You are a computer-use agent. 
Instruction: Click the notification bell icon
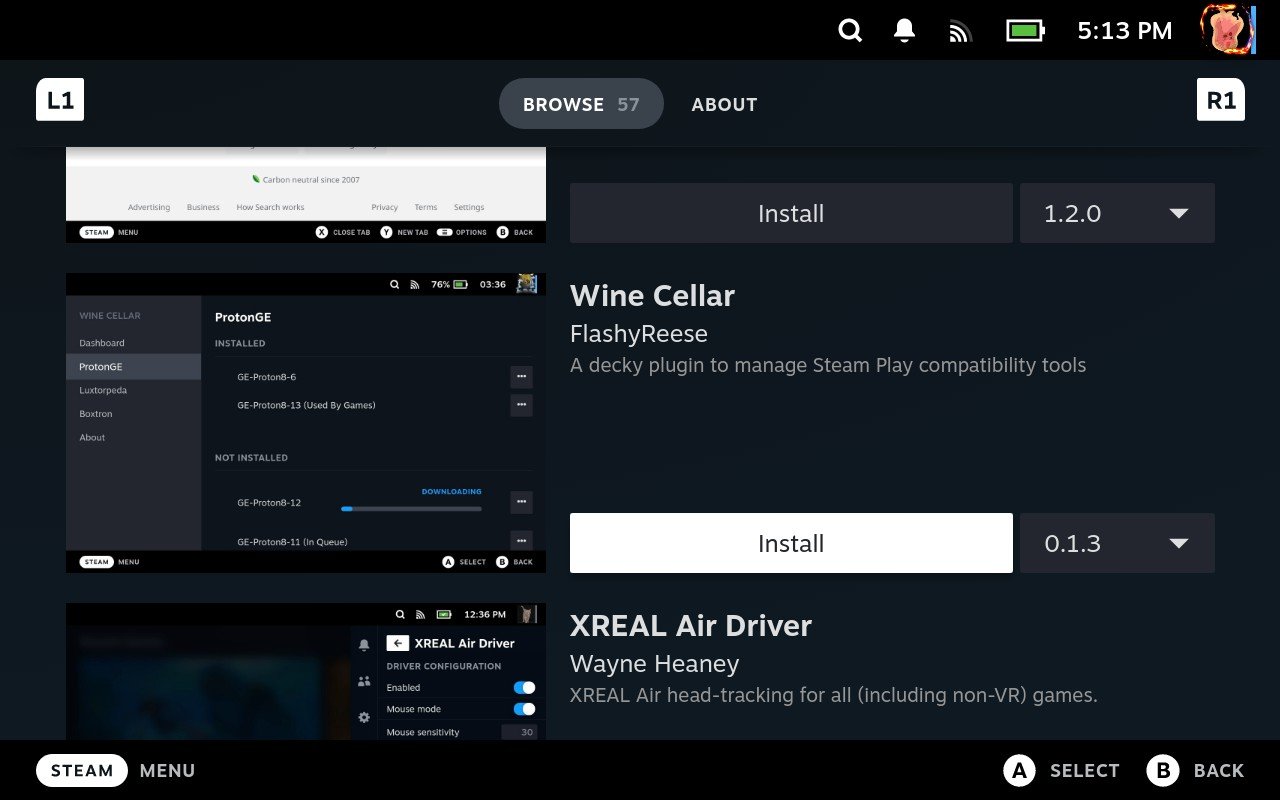click(903, 30)
